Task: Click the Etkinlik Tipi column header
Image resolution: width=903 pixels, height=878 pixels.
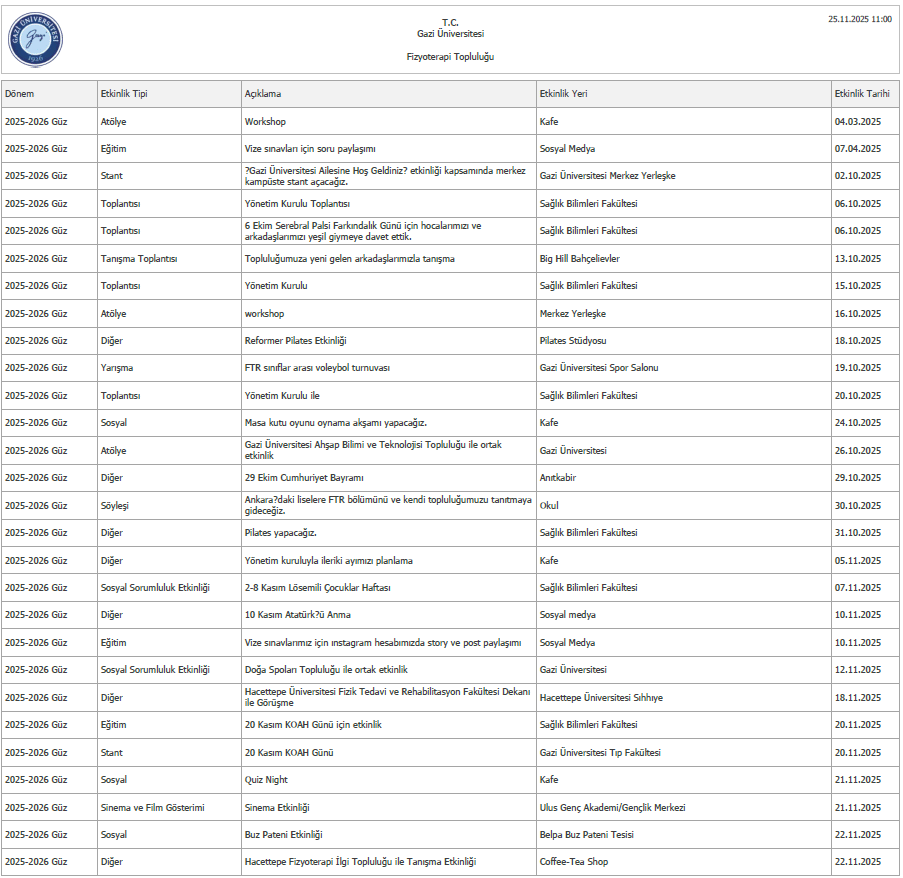Action: 124,94
